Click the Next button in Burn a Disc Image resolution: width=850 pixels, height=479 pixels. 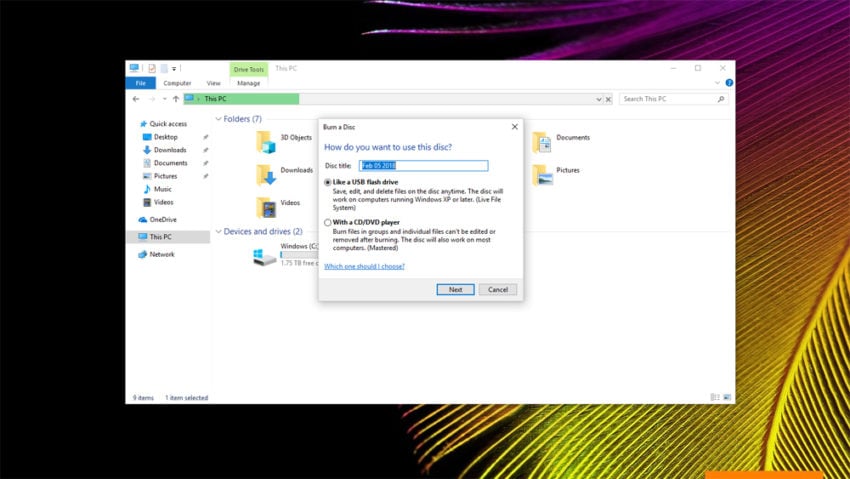point(455,289)
